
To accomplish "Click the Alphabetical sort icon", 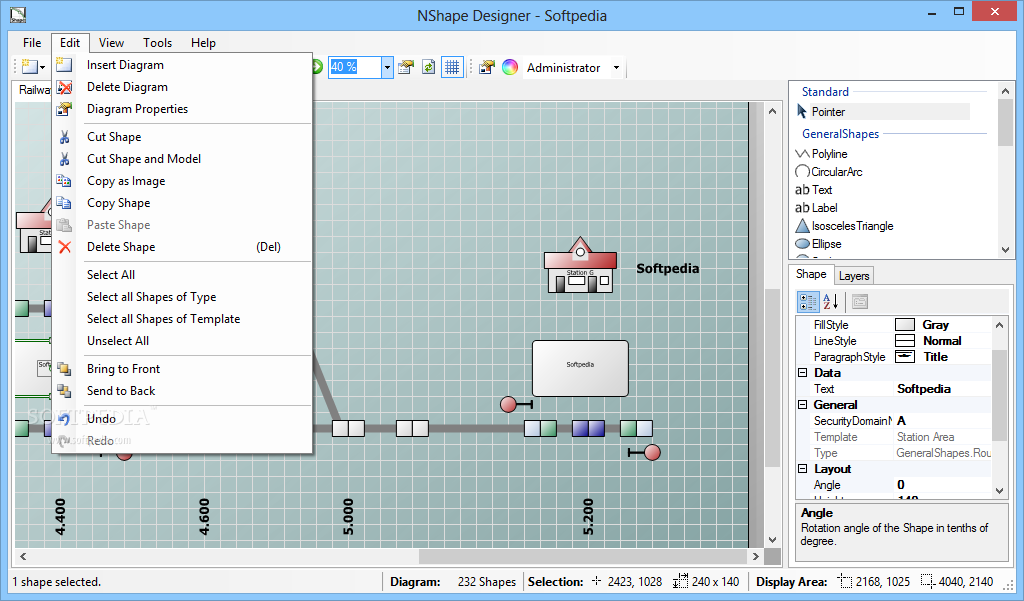I will [830, 302].
